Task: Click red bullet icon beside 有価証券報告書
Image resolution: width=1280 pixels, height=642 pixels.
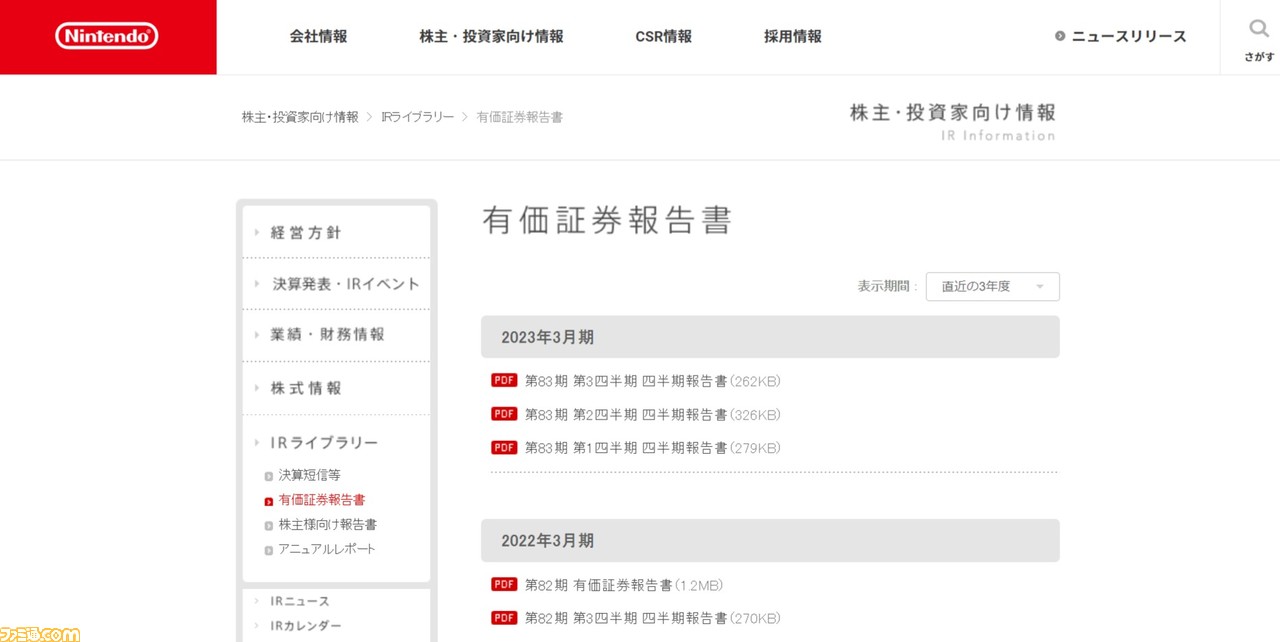Action: [x=269, y=501]
